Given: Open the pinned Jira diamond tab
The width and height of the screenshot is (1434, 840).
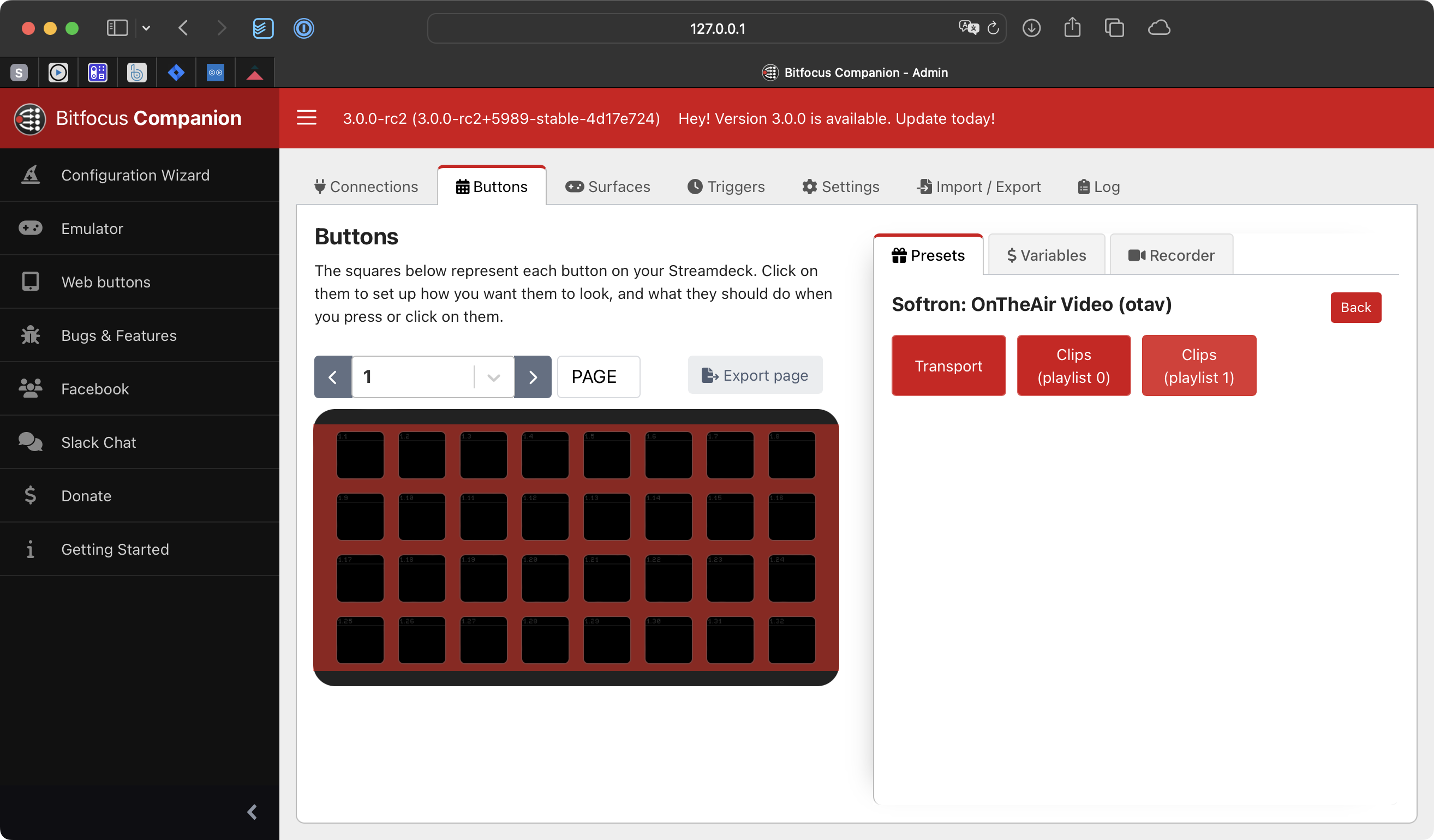Looking at the screenshot, I should pos(176,73).
